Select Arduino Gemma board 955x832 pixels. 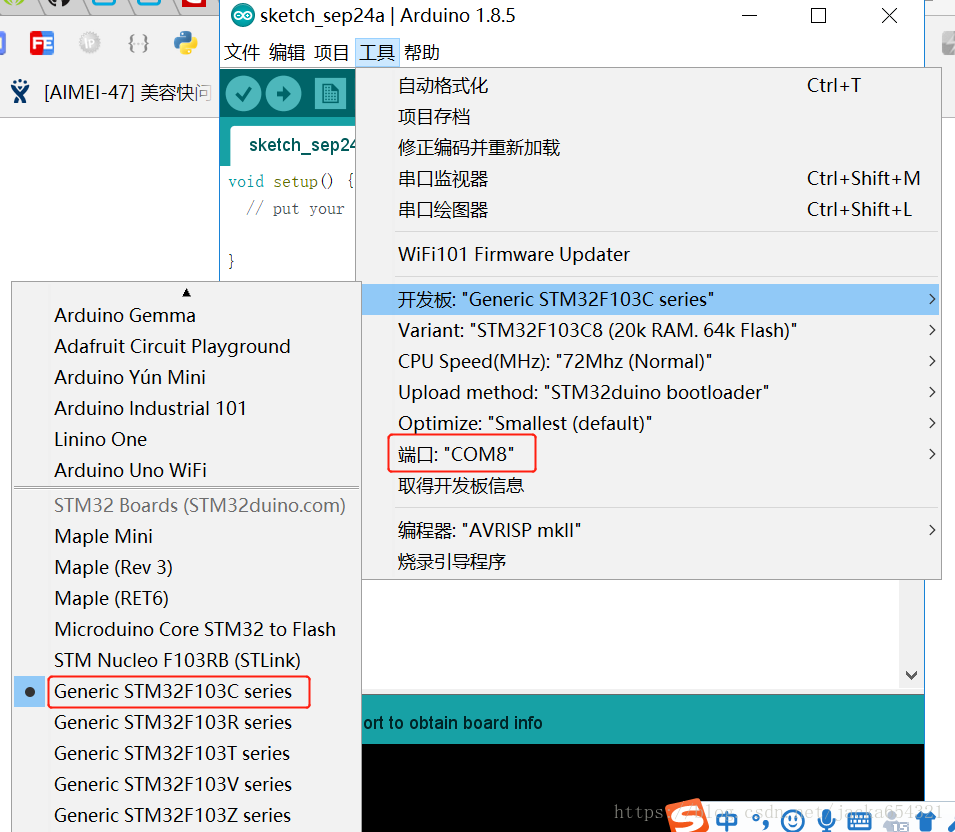pos(186,316)
